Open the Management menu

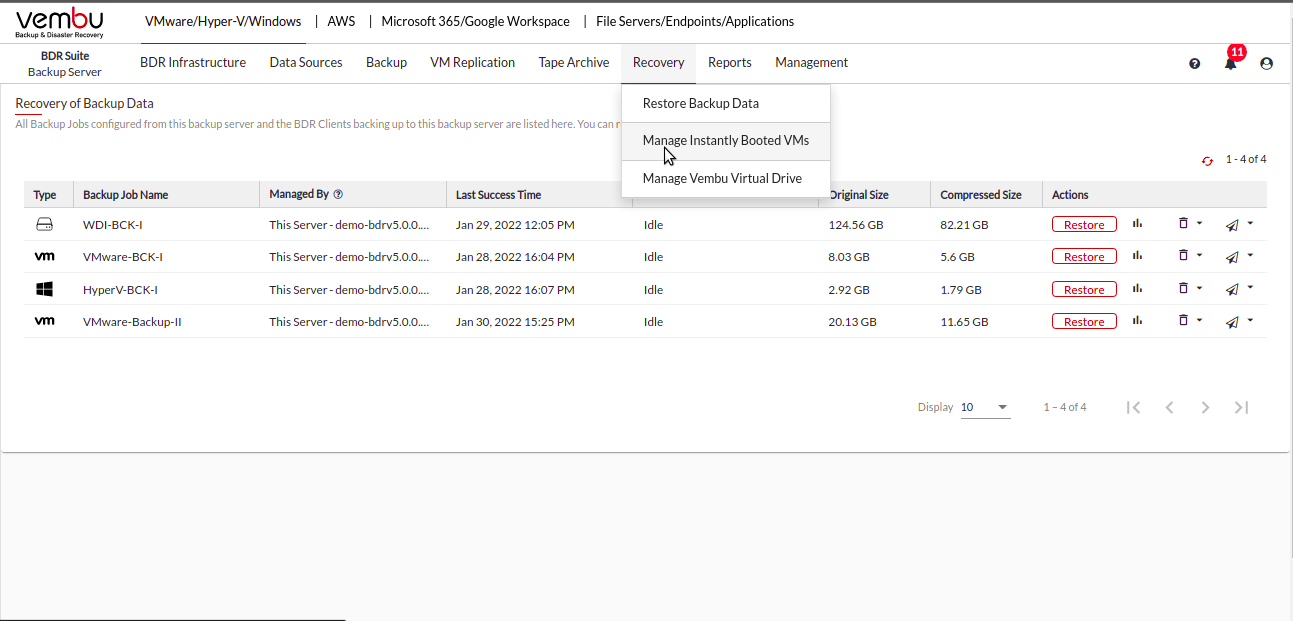811,62
